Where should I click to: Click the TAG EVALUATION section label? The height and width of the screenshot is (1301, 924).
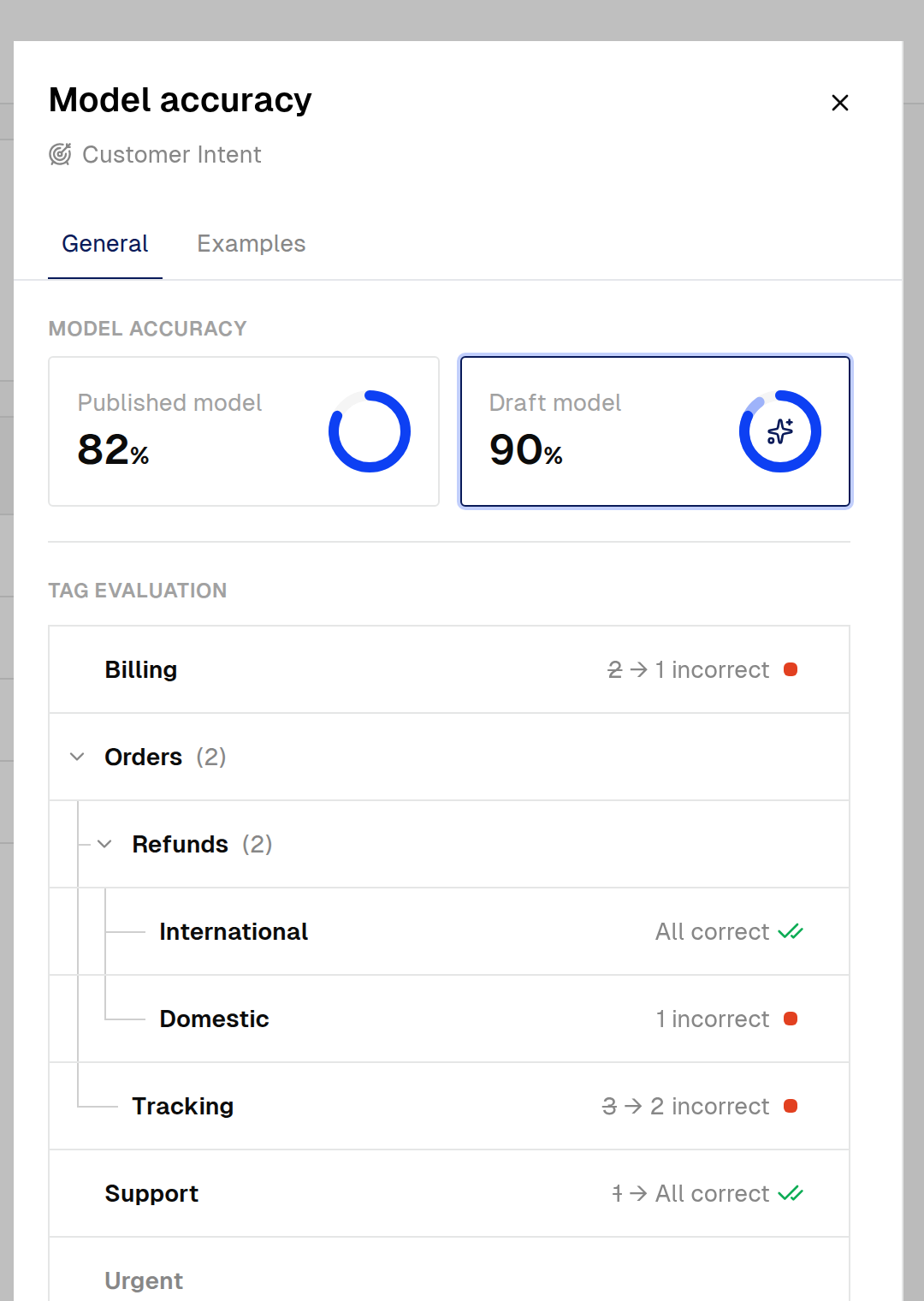click(138, 591)
